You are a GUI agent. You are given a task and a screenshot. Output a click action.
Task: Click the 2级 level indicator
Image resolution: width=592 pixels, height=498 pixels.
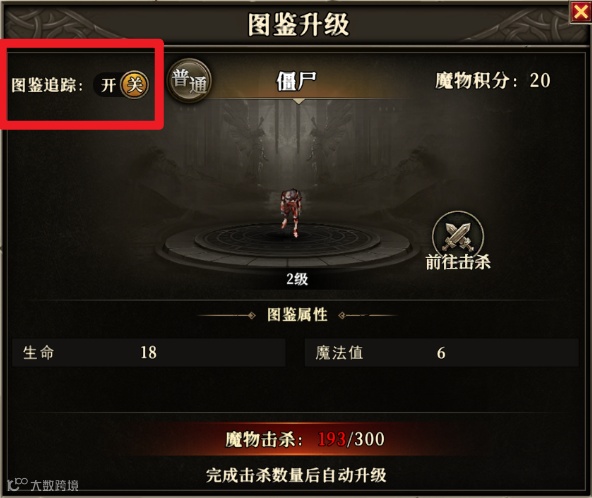pos(297,279)
